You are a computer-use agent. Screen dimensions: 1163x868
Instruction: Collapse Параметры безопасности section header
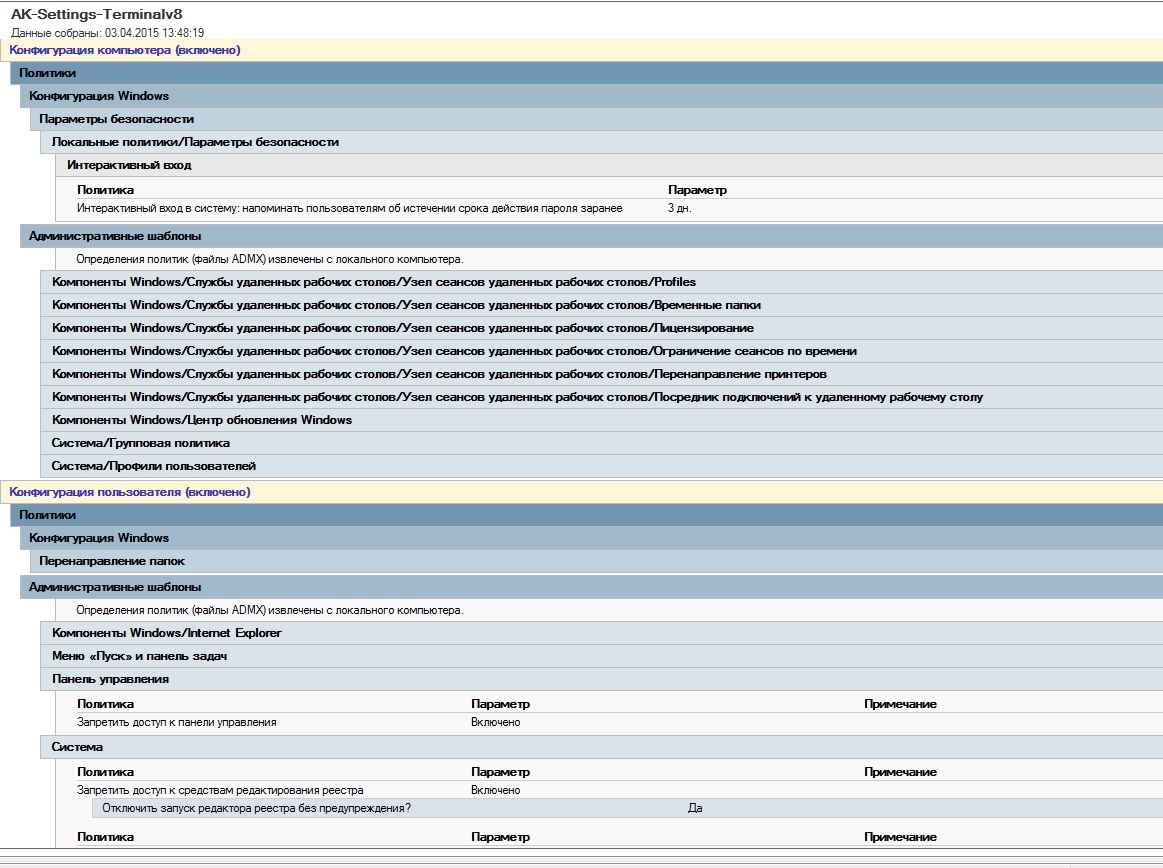tap(116, 119)
